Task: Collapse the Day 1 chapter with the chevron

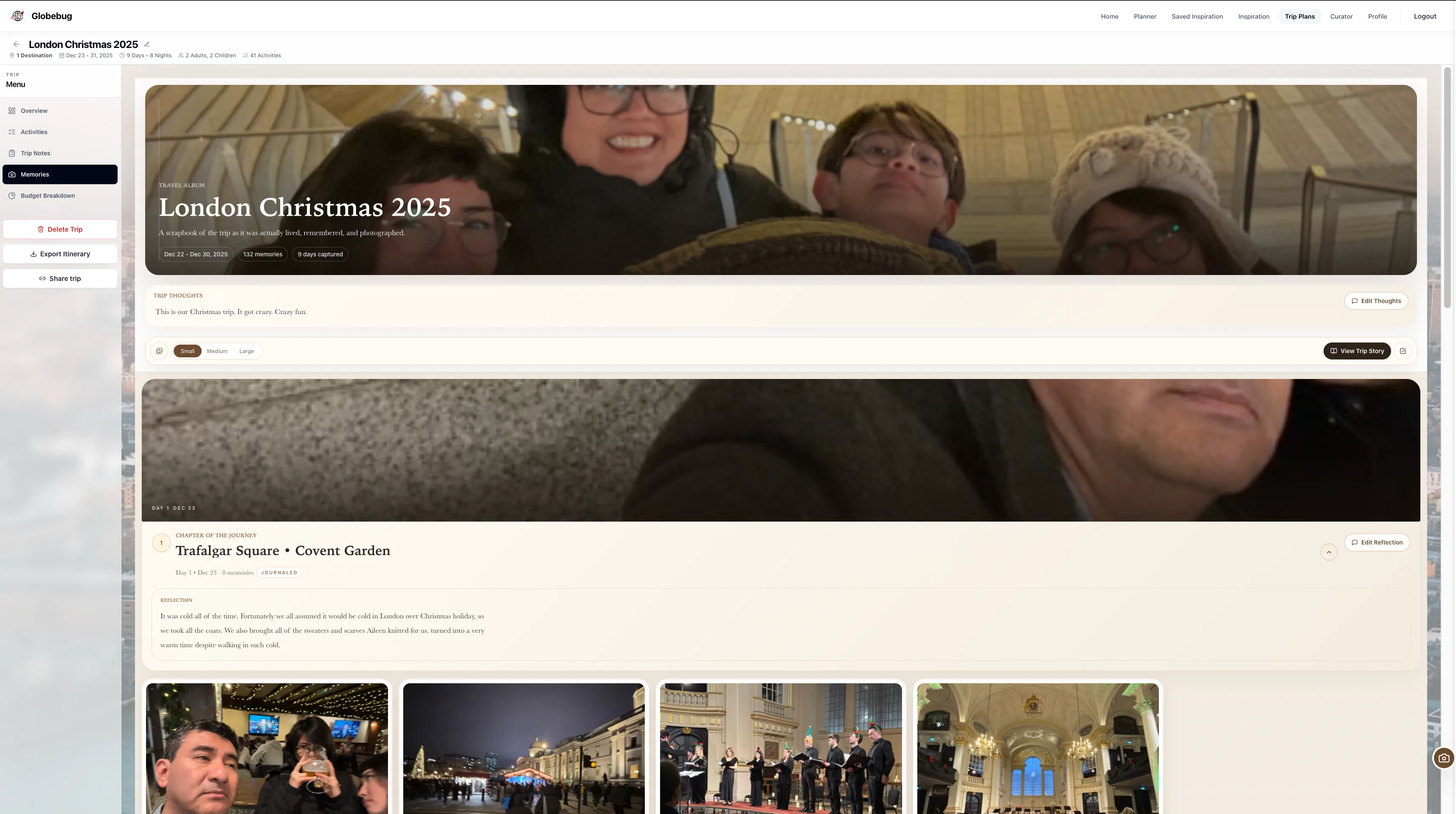Action: click(x=1329, y=552)
